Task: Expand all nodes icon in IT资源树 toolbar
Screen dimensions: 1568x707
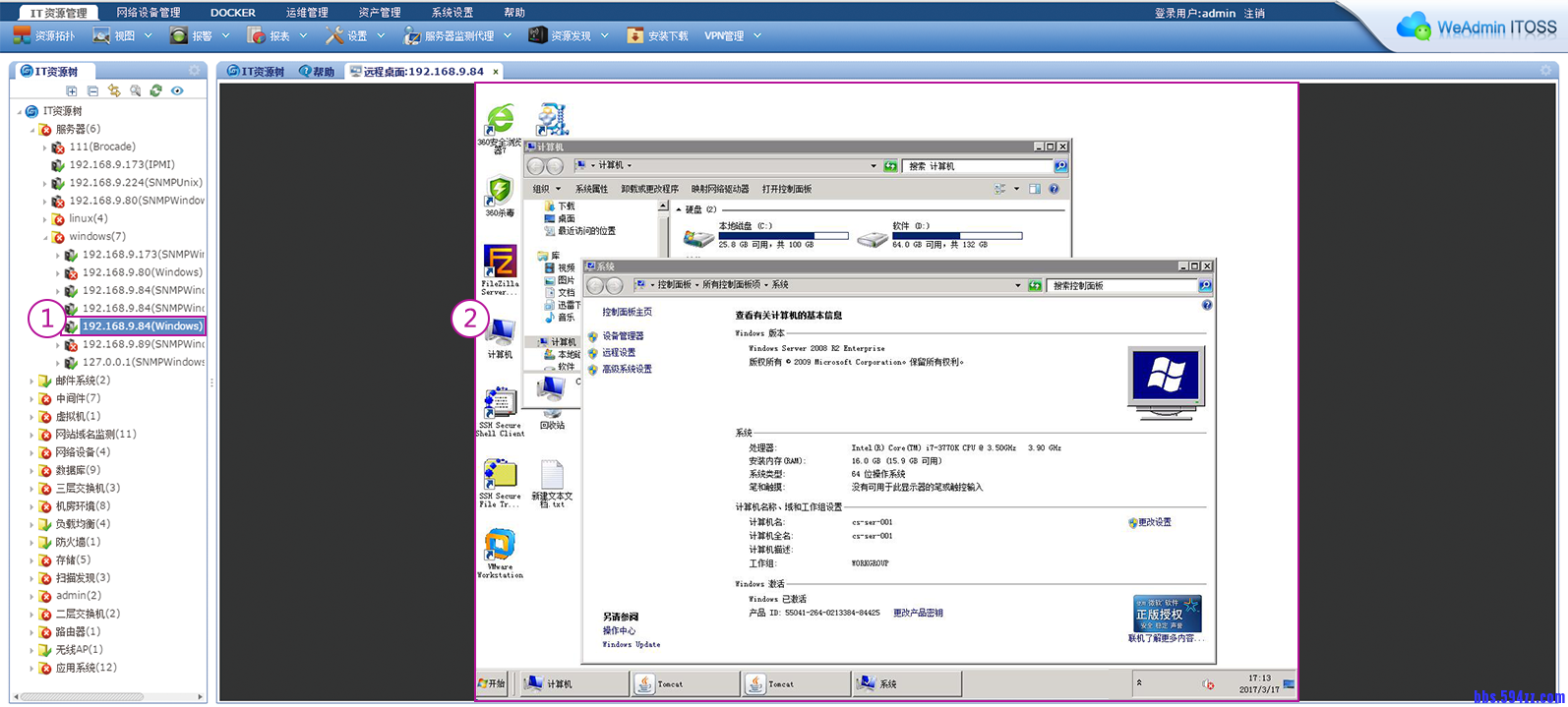Action: pos(72,90)
